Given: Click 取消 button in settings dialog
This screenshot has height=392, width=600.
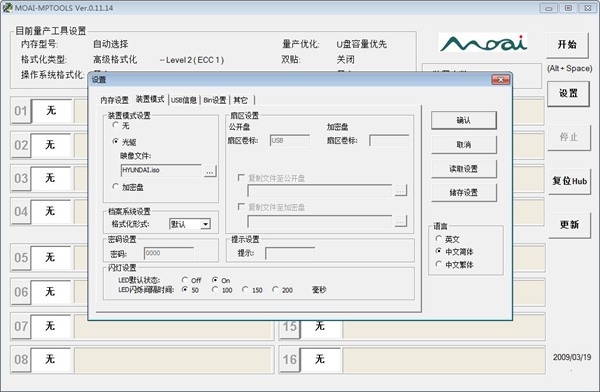Looking at the screenshot, I should click(x=464, y=145).
